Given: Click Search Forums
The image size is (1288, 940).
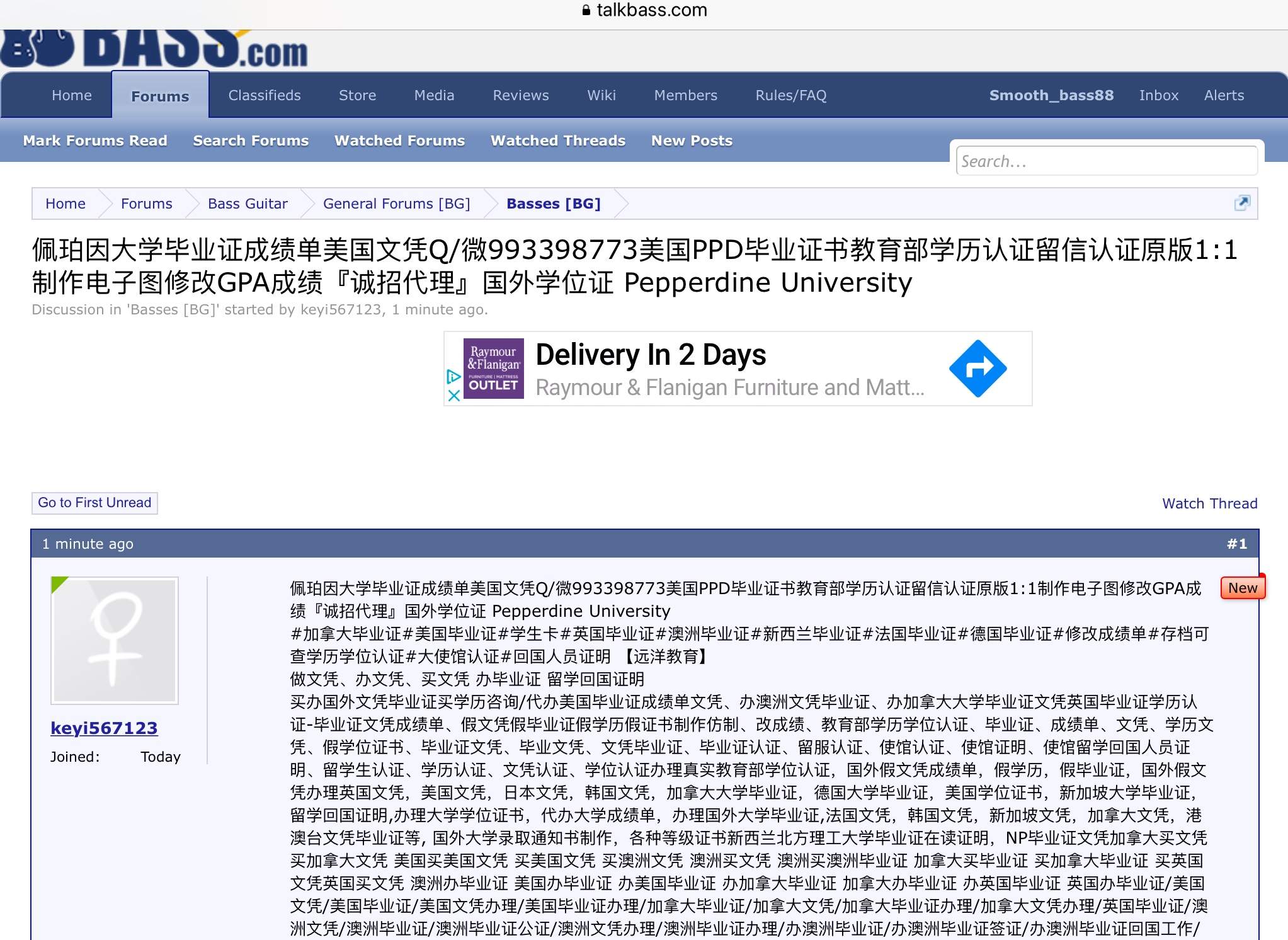Looking at the screenshot, I should coord(251,140).
